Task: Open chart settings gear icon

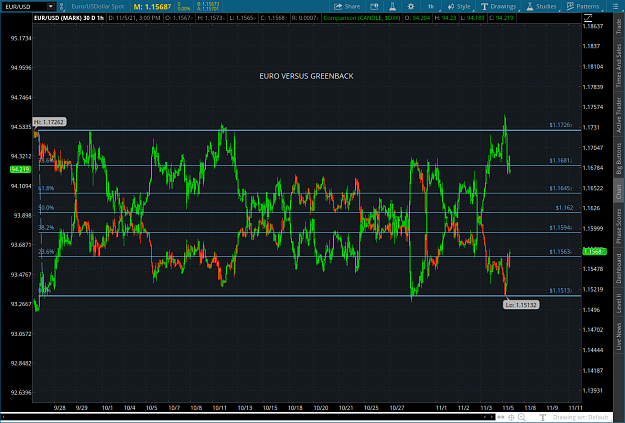Action: click(411, 6)
